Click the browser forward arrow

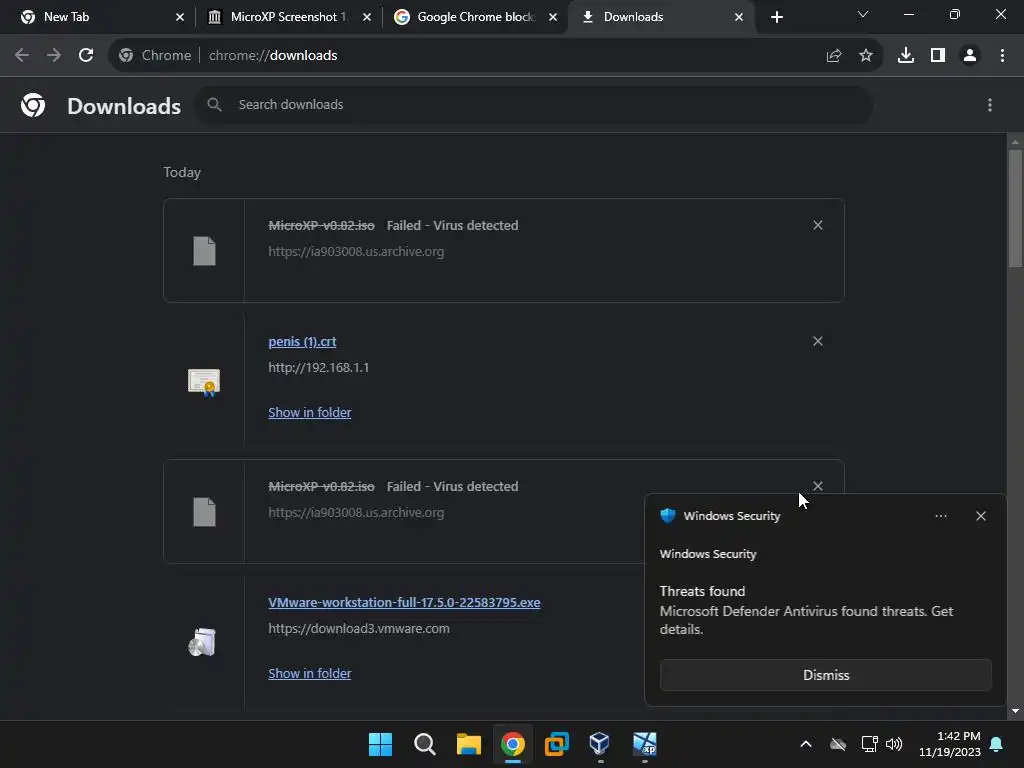[54, 56]
